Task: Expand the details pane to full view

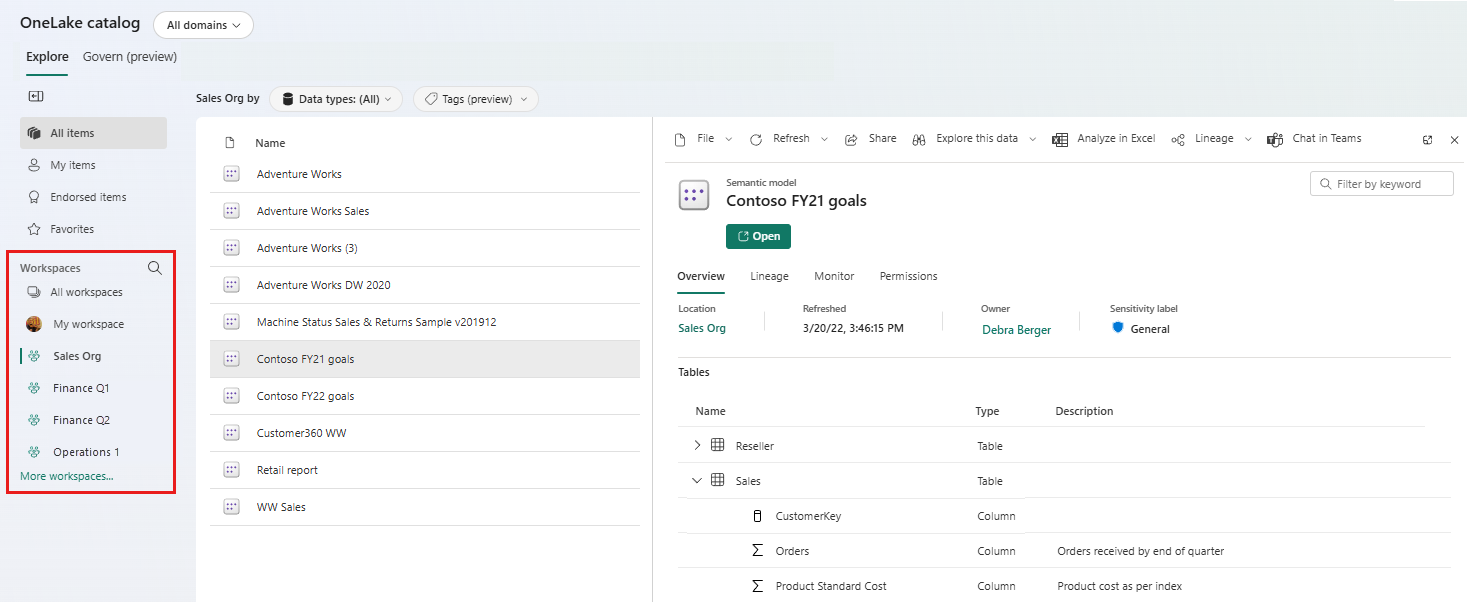Action: pyautogui.click(x=1427, y=140)
